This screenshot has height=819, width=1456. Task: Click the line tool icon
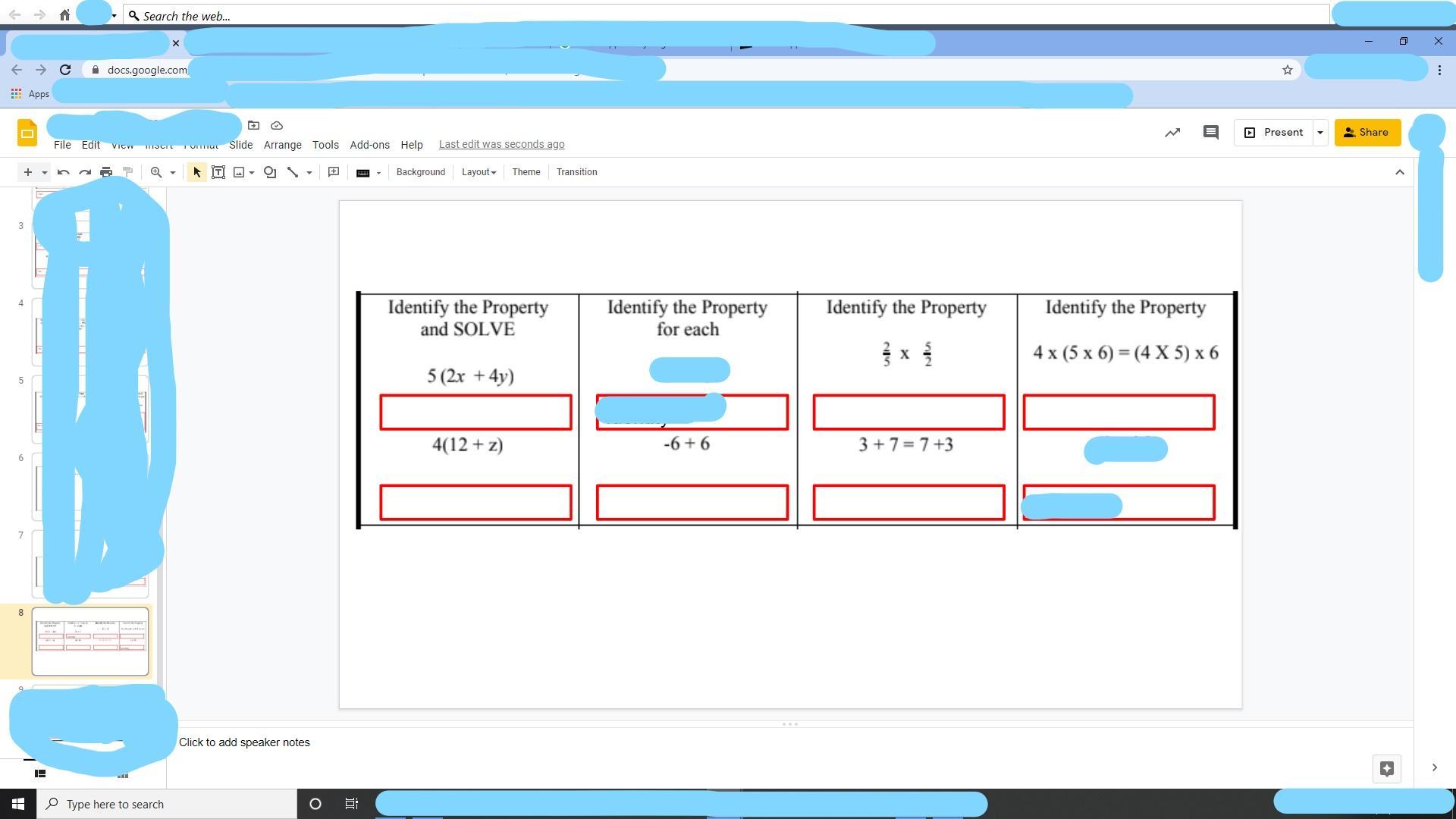coord(293,172)
